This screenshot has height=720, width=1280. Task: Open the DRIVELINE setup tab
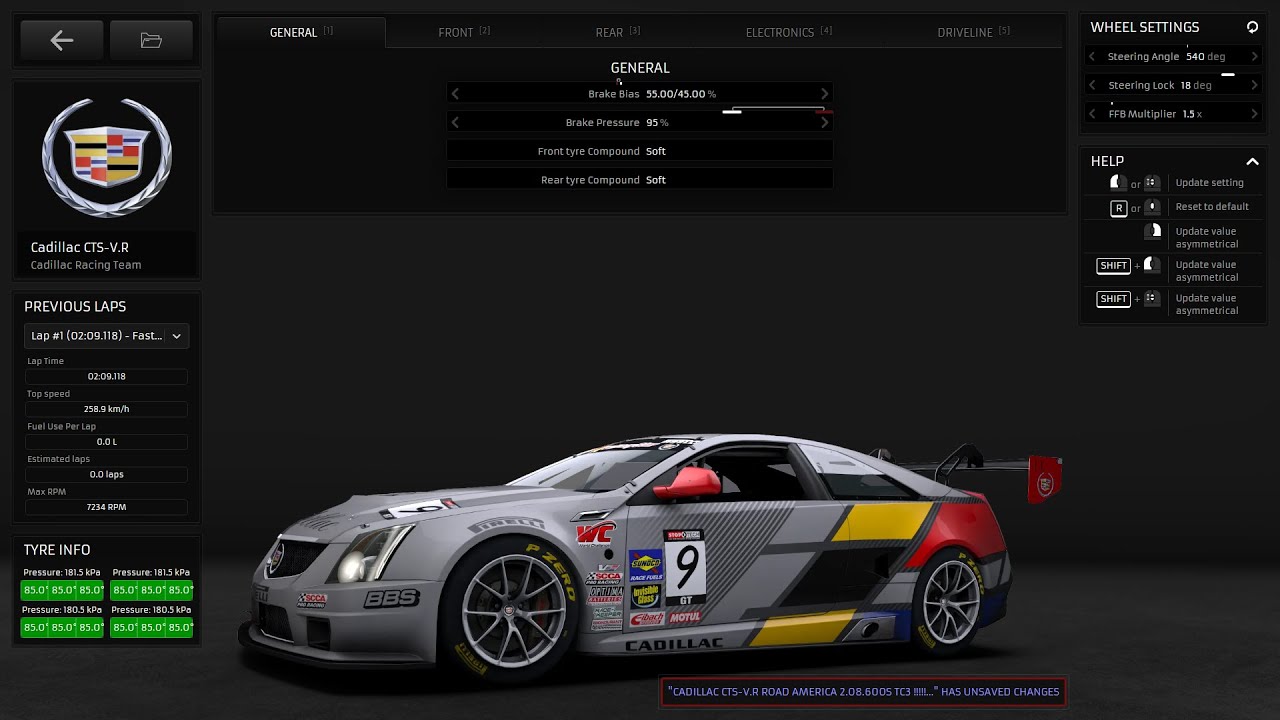tap(973, 32)
